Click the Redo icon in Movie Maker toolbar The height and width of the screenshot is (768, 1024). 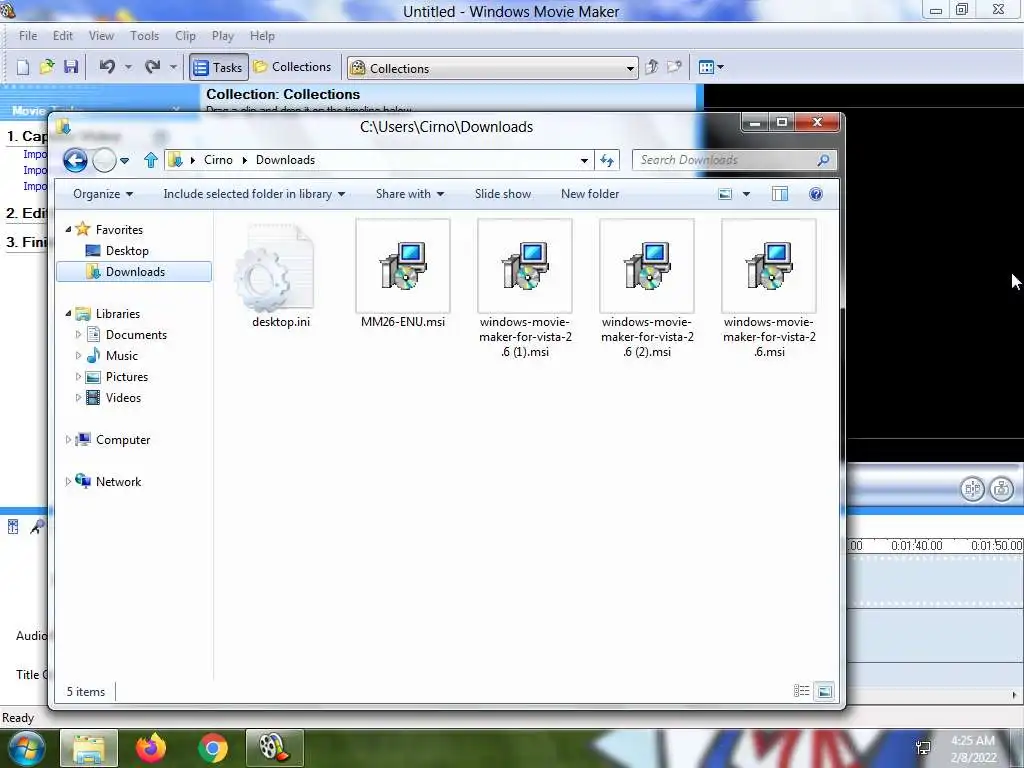[152, 67]
